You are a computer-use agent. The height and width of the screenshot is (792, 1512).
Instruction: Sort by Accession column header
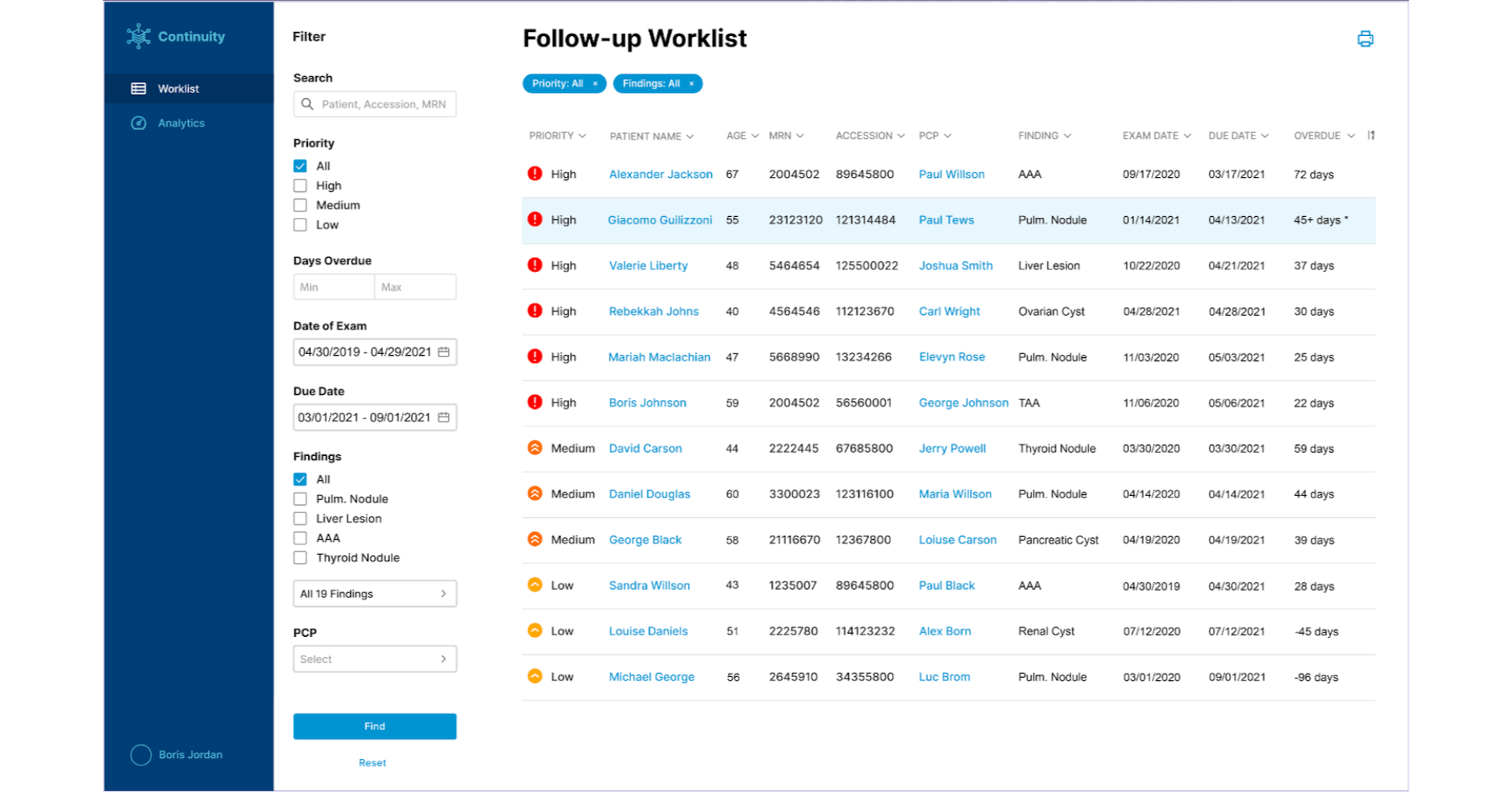870,136
